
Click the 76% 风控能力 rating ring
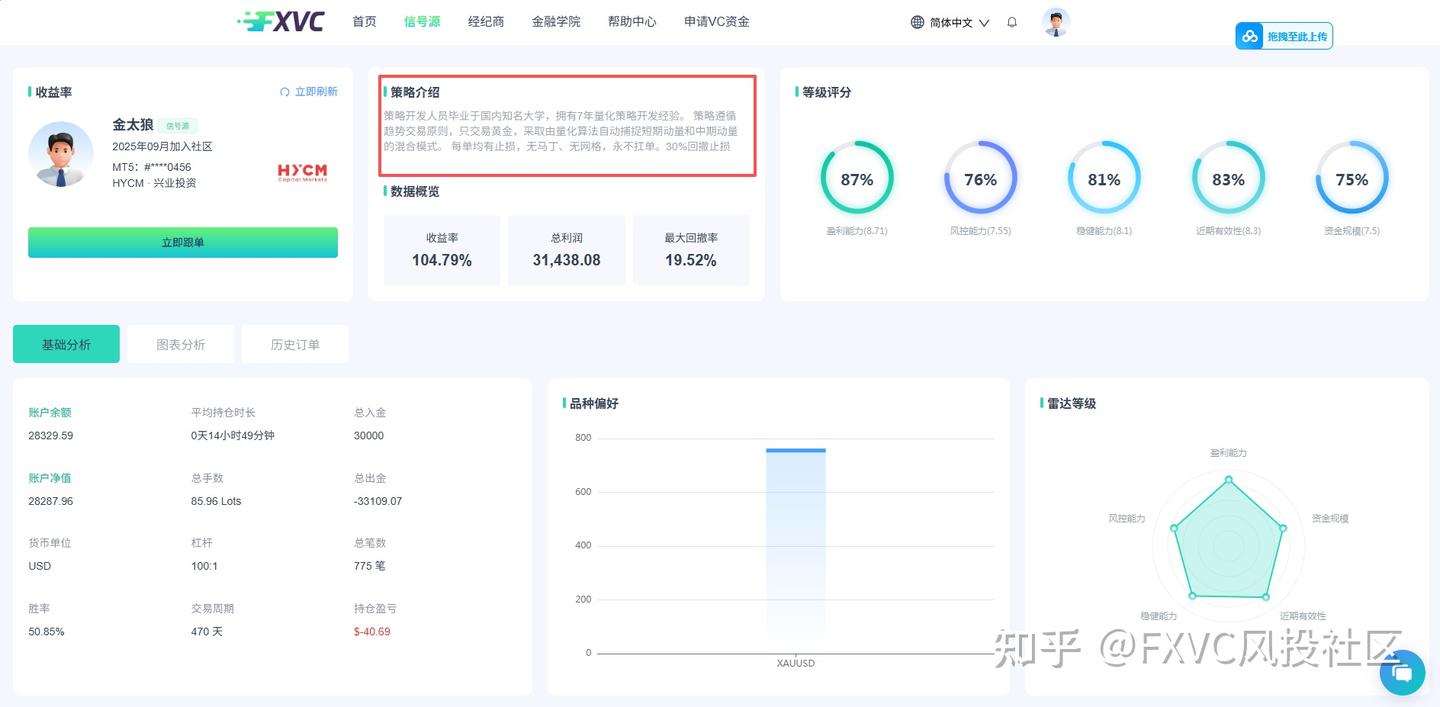coord(980,178)
